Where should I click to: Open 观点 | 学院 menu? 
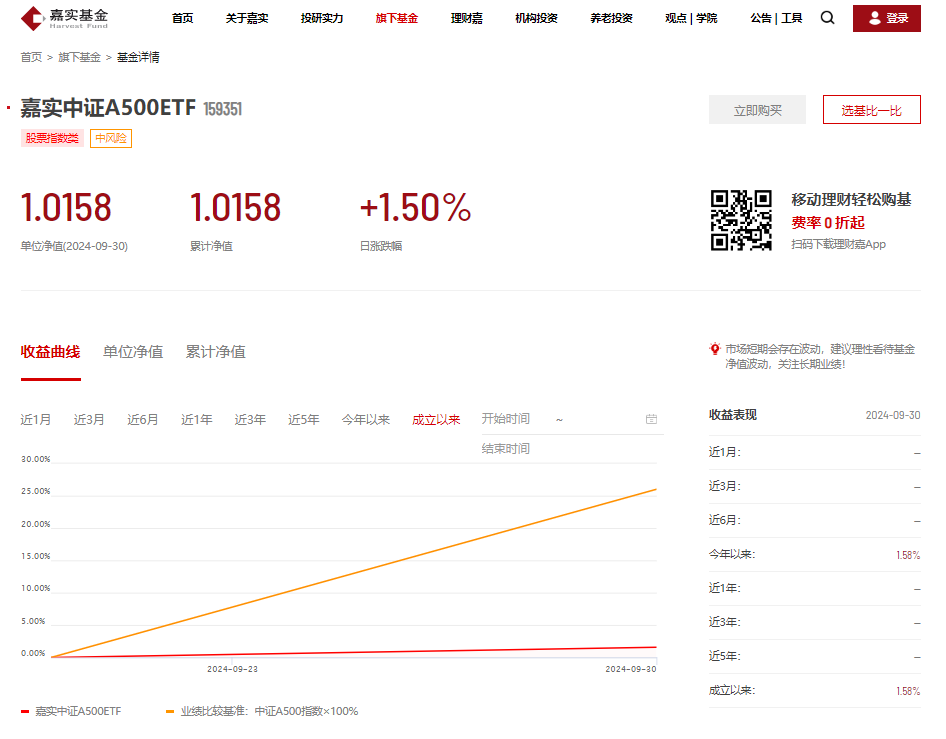point(691,18)
